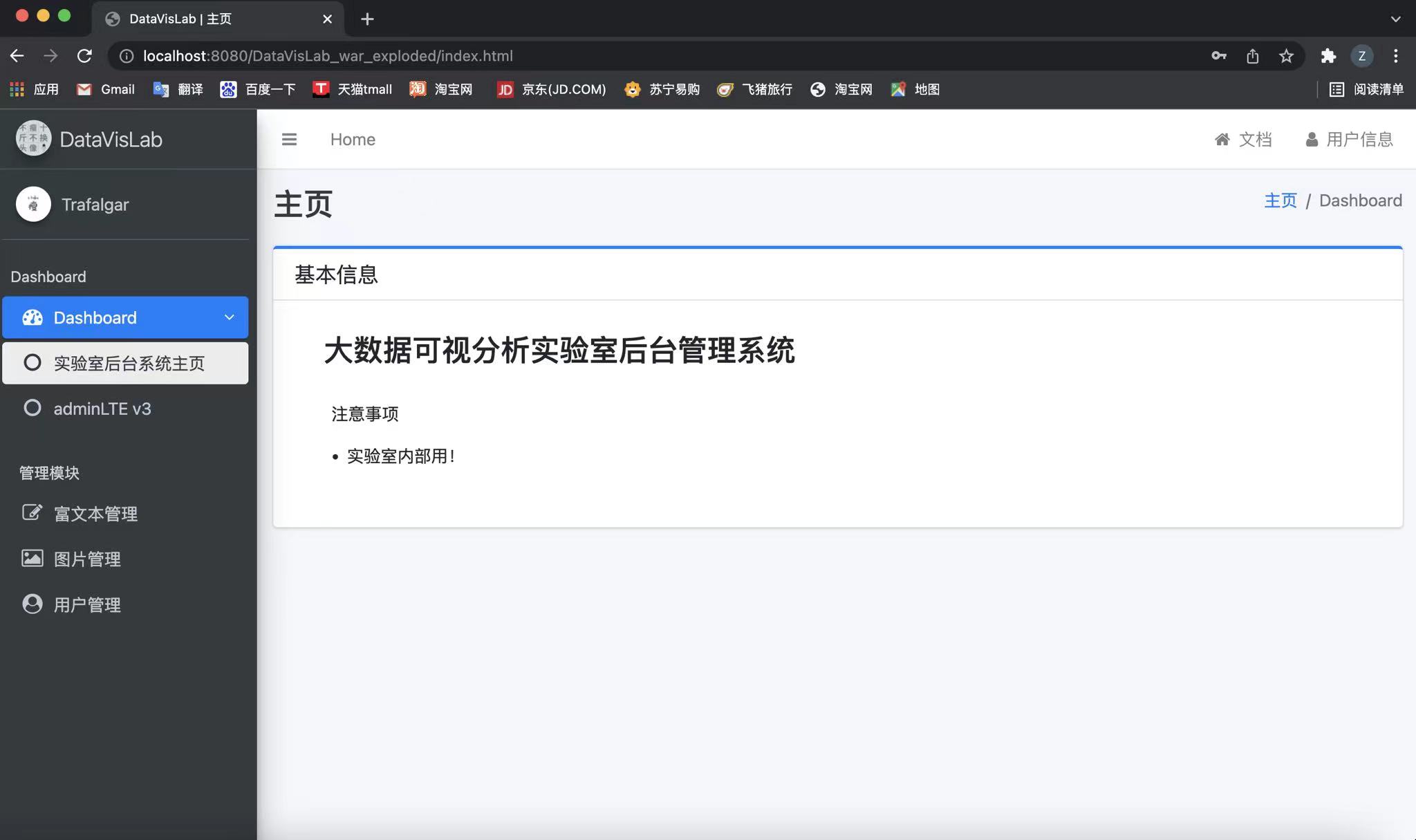Click Home in the top navigation
1416x840 pixels.
coord(352,139)
